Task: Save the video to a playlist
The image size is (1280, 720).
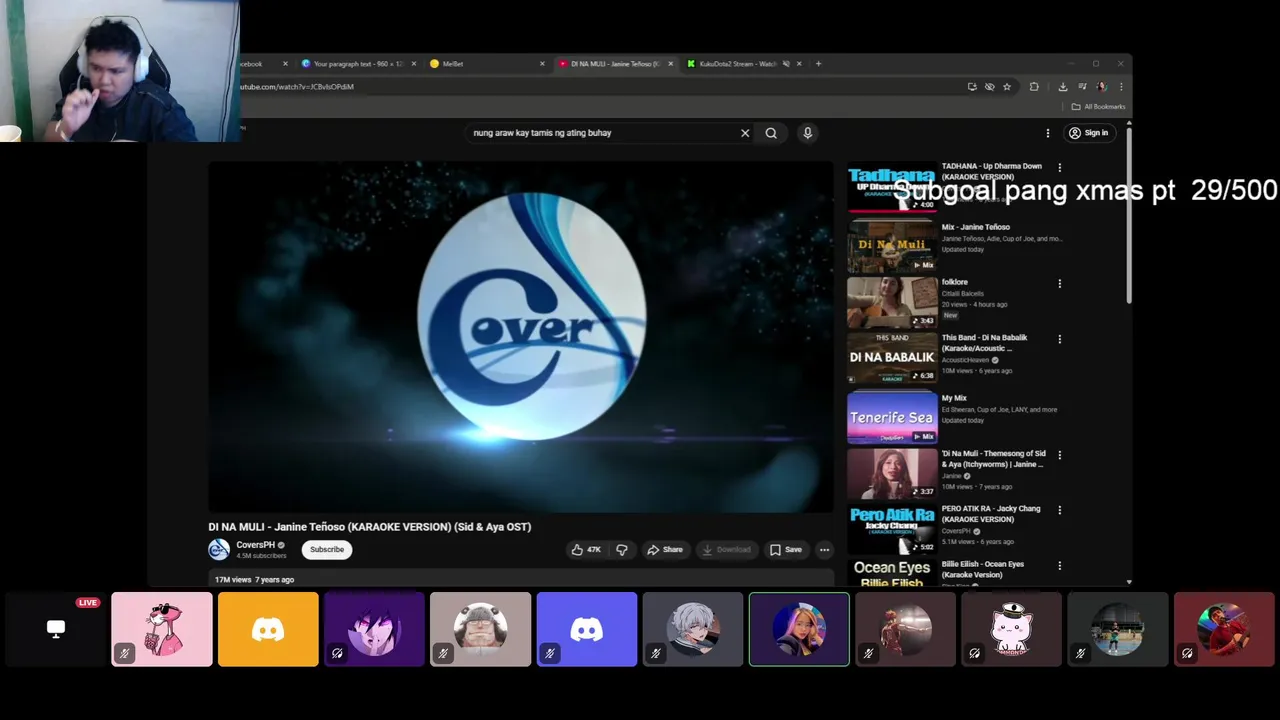Action: point(785,549)
